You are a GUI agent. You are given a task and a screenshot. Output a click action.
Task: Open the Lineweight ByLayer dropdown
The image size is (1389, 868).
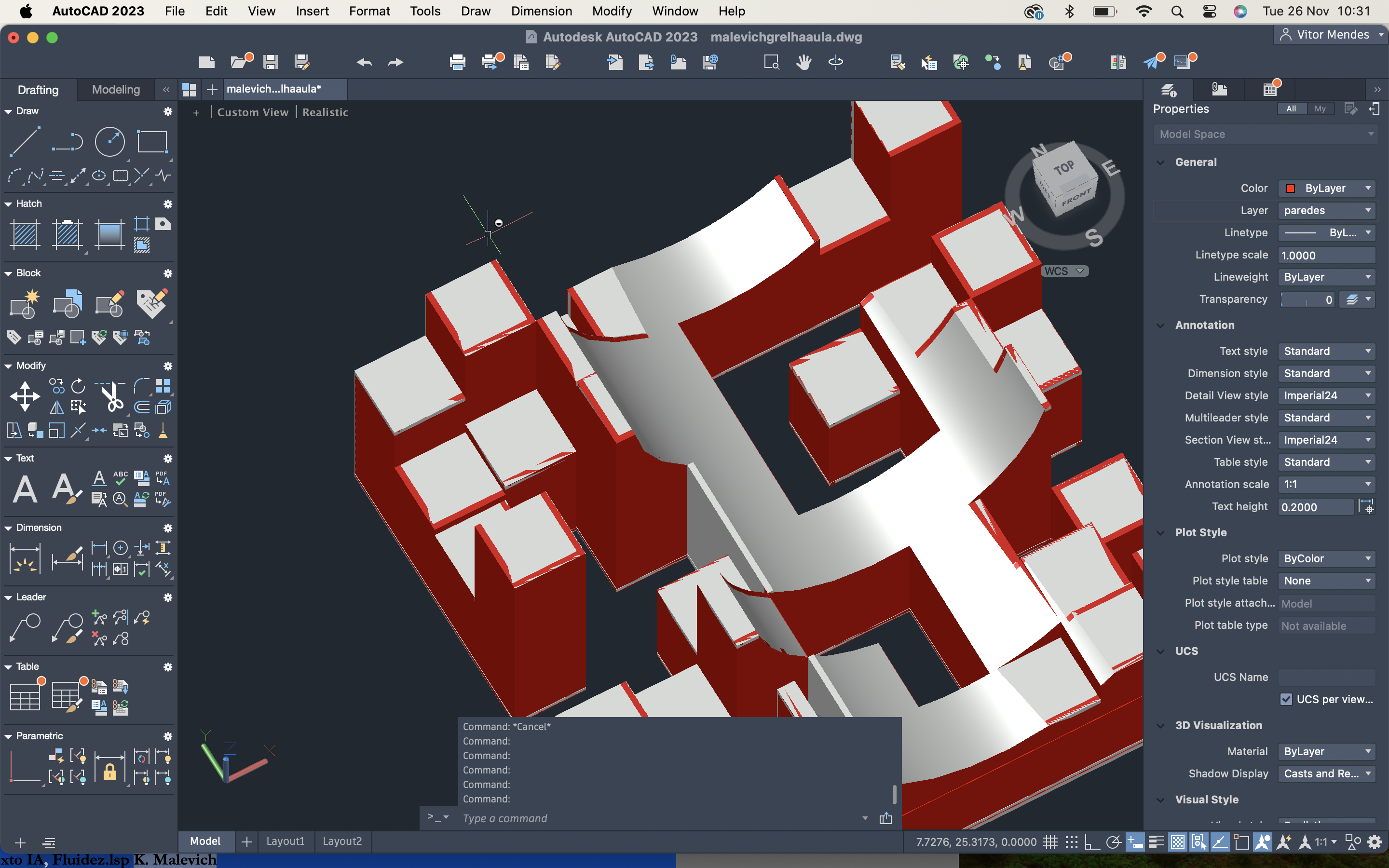pos(1326,277)
